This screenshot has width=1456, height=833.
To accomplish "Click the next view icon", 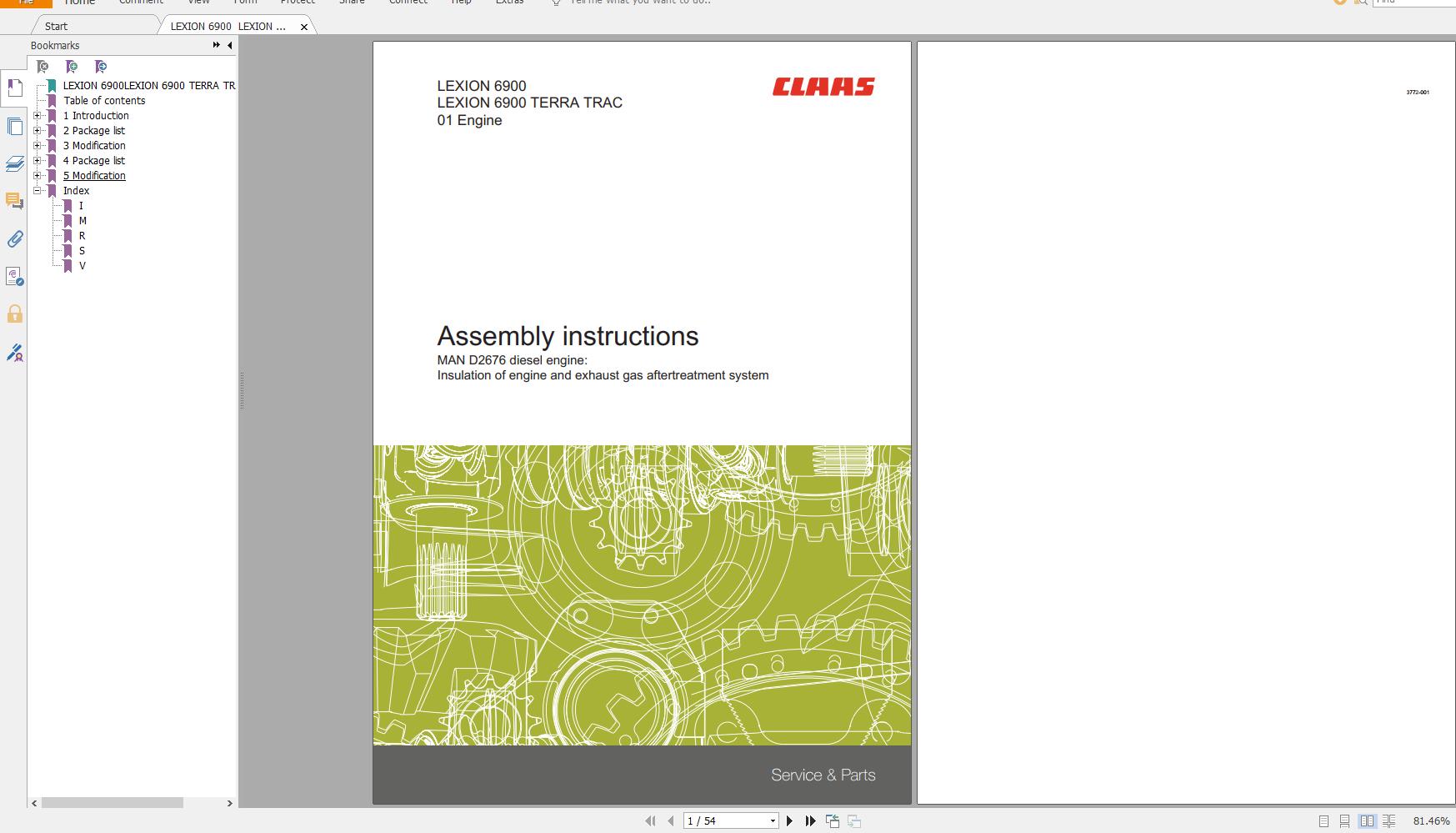I will pyautogui.click(x=853, y=821).
